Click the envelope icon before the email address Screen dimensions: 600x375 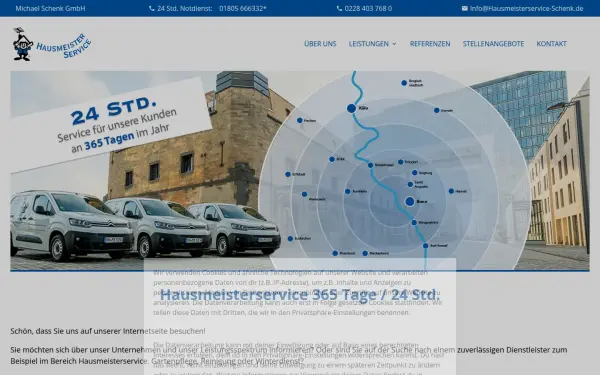[465, 8]
